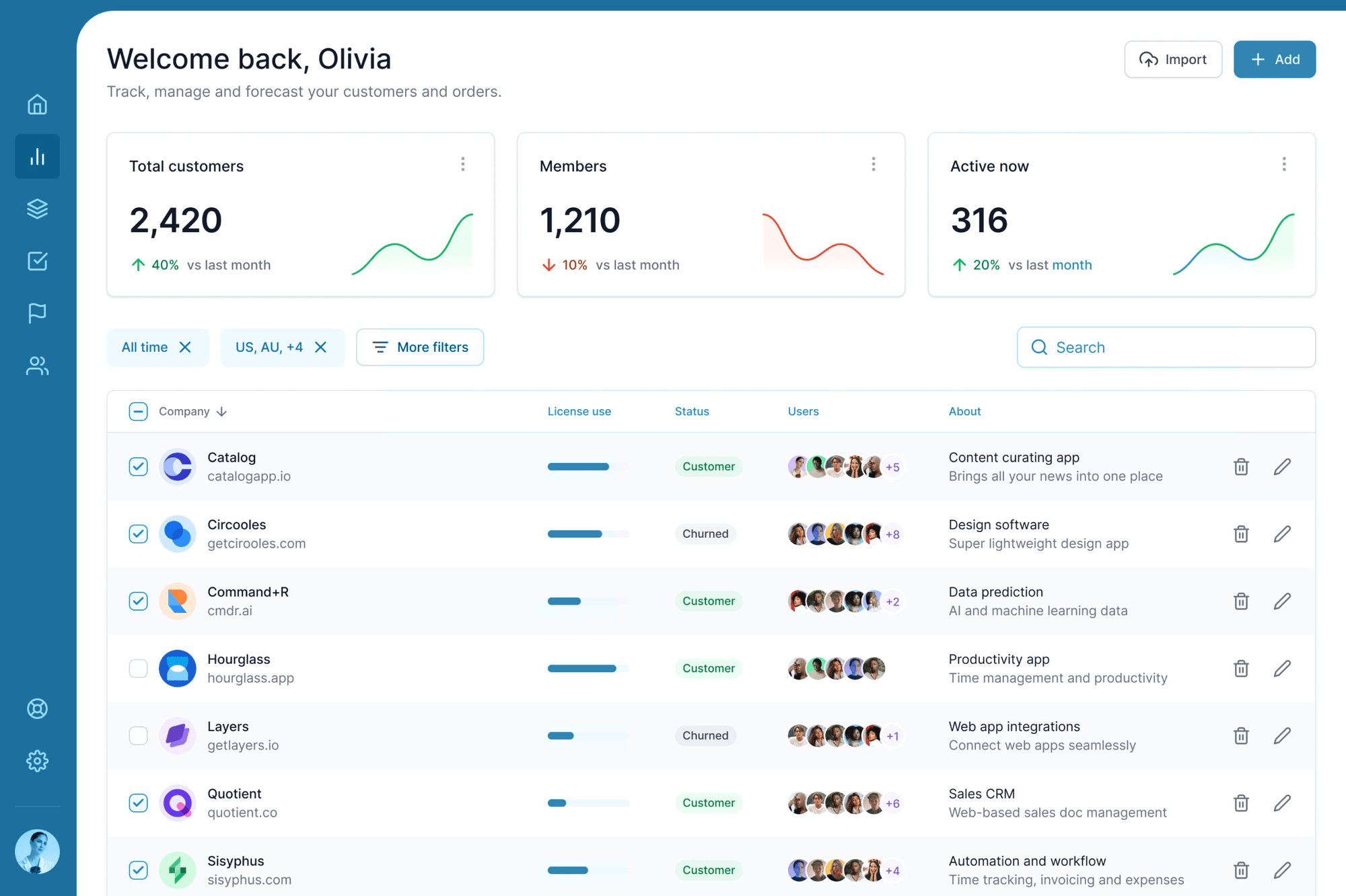Deselect the Command+R checkbox

pos(138,601)
